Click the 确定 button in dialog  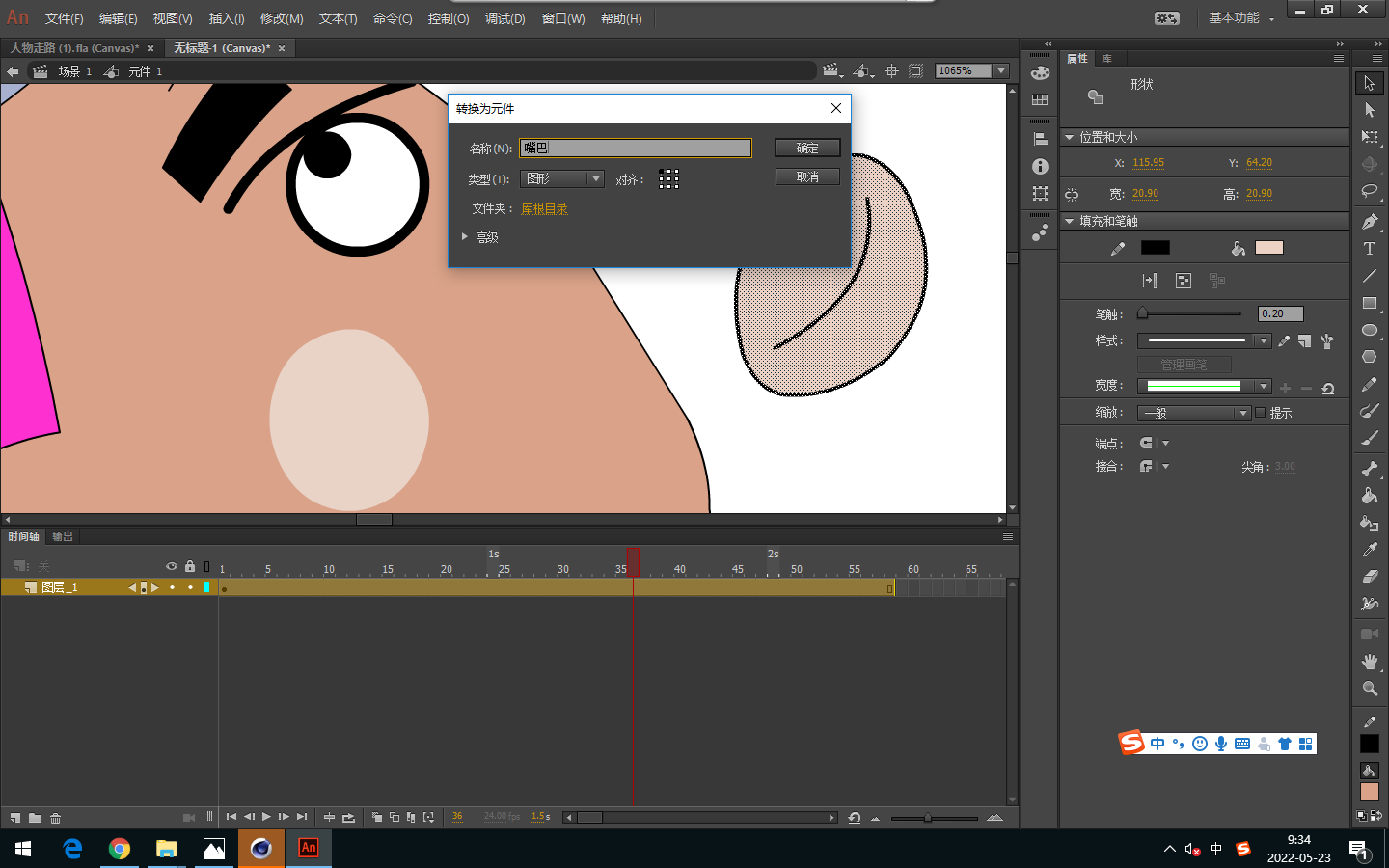pos(807,148)
